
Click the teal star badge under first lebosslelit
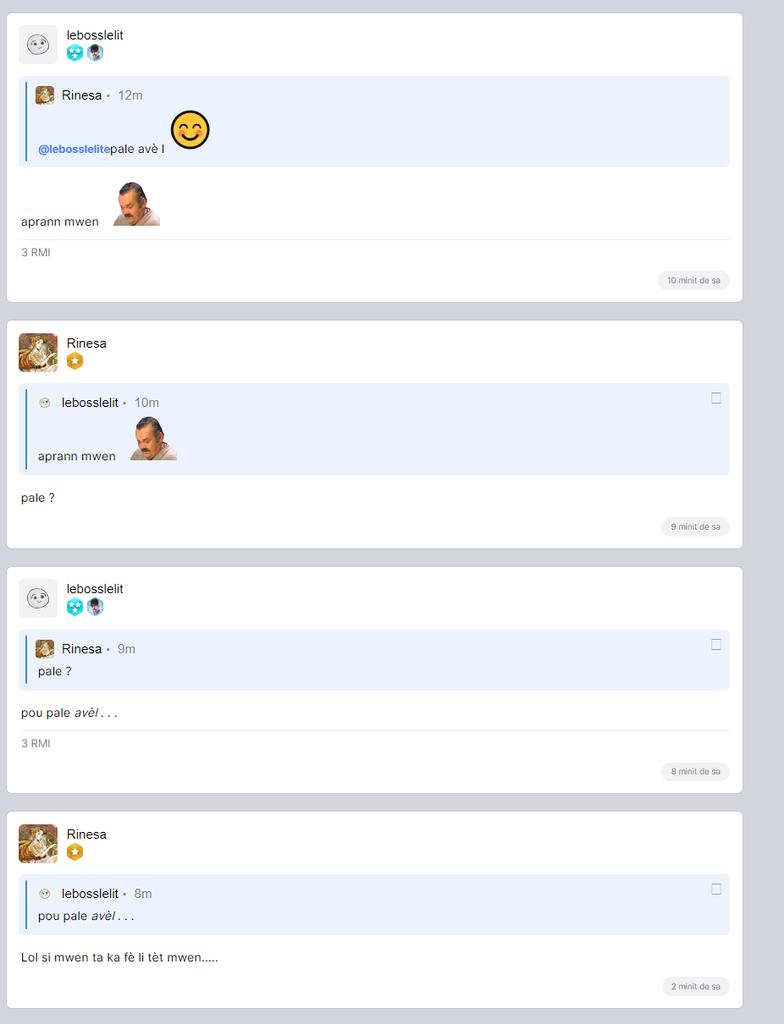75,53
